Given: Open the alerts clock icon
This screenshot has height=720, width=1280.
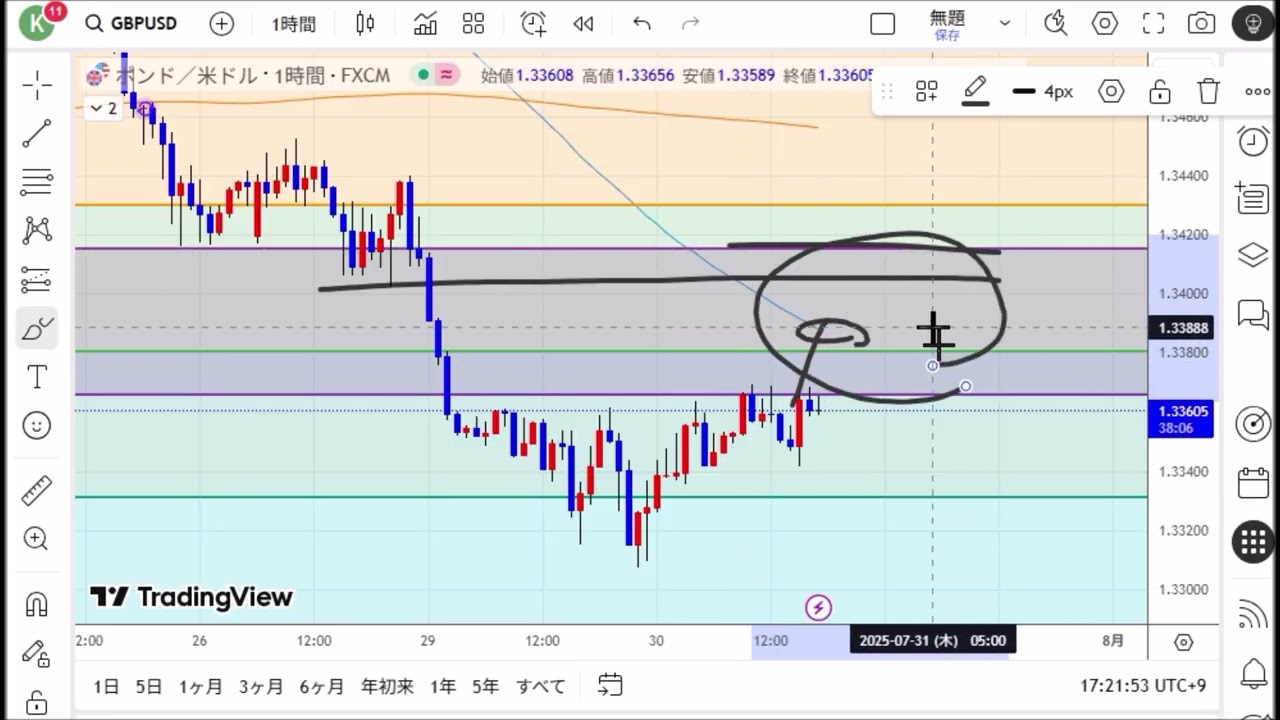Looking at the screenshot, I should [x=1253, y=141].
